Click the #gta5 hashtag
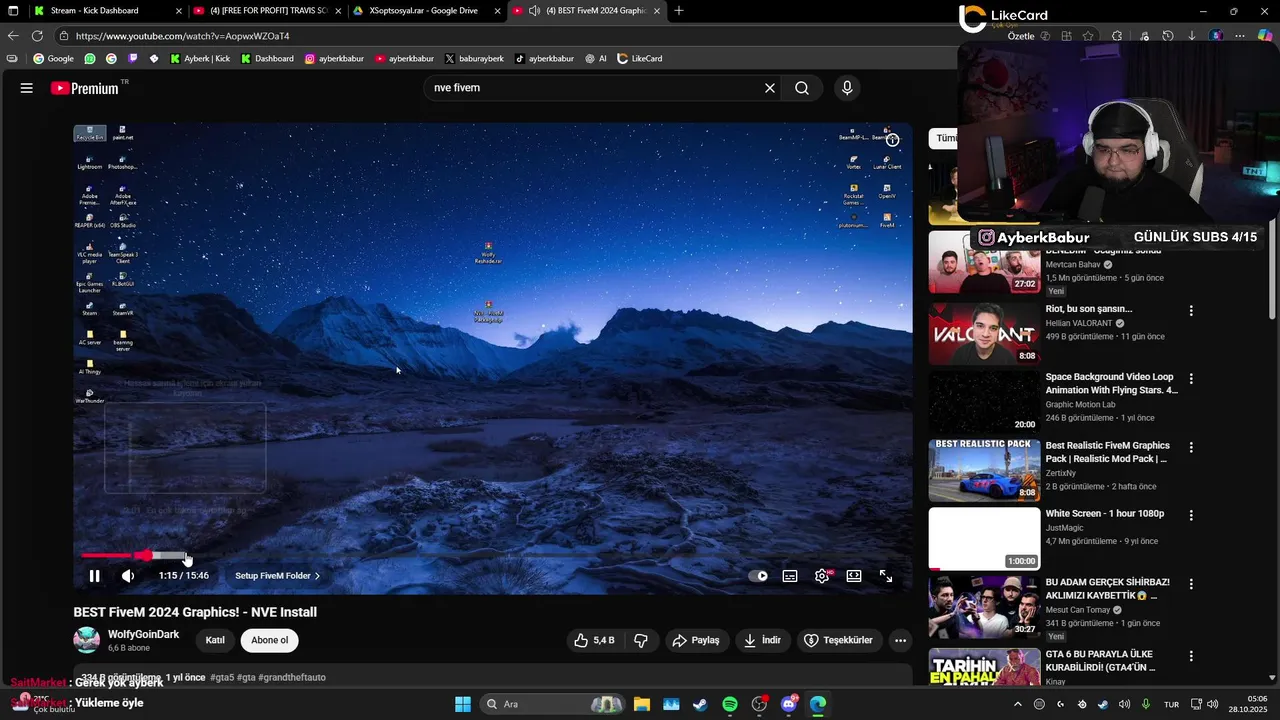 [222, 677]
